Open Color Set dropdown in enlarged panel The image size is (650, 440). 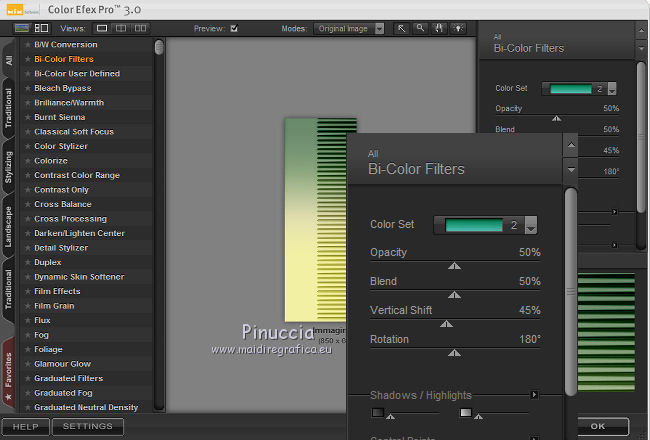coord(531,226)
